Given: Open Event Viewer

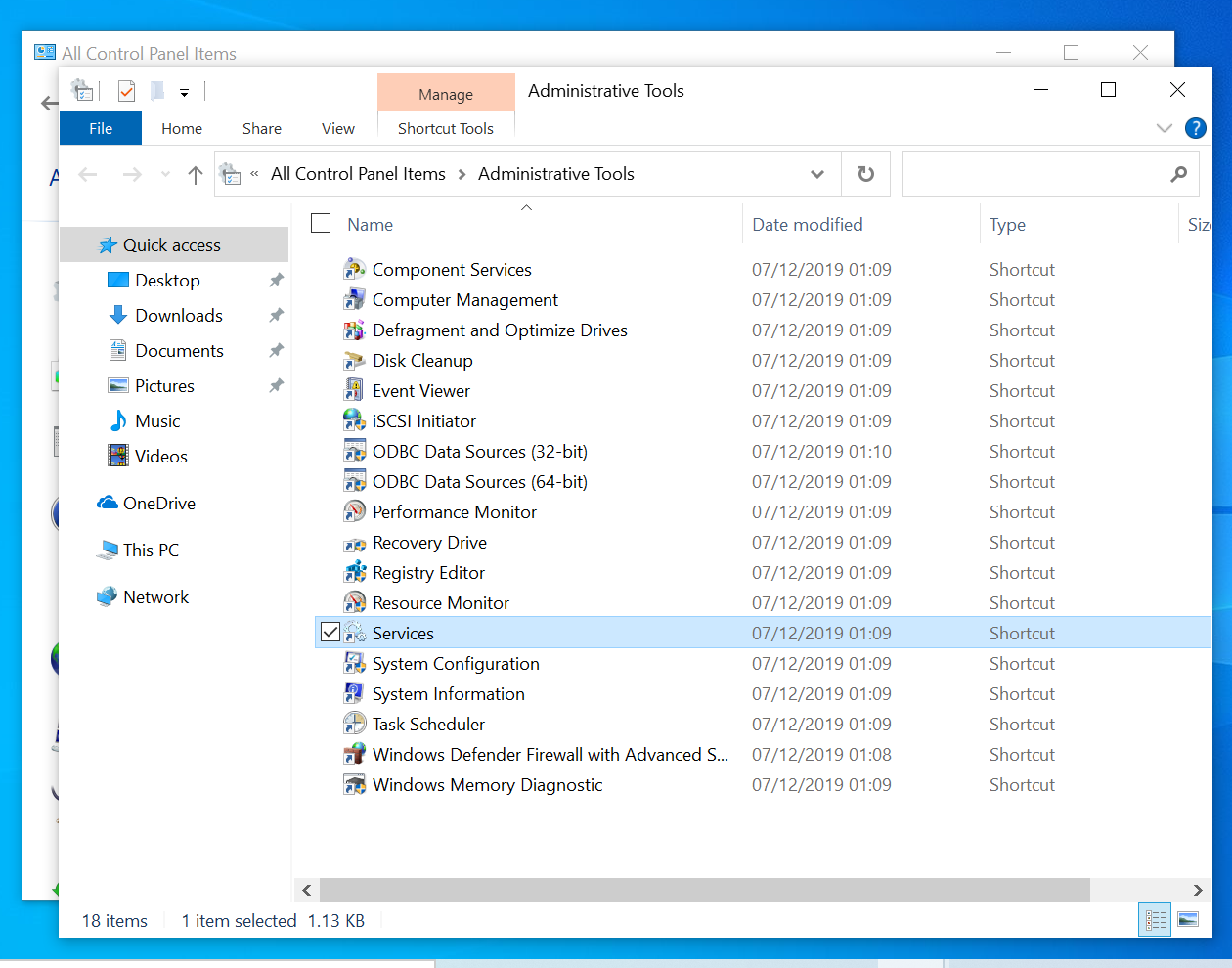Looking at the screenshot, I should 420,390.
